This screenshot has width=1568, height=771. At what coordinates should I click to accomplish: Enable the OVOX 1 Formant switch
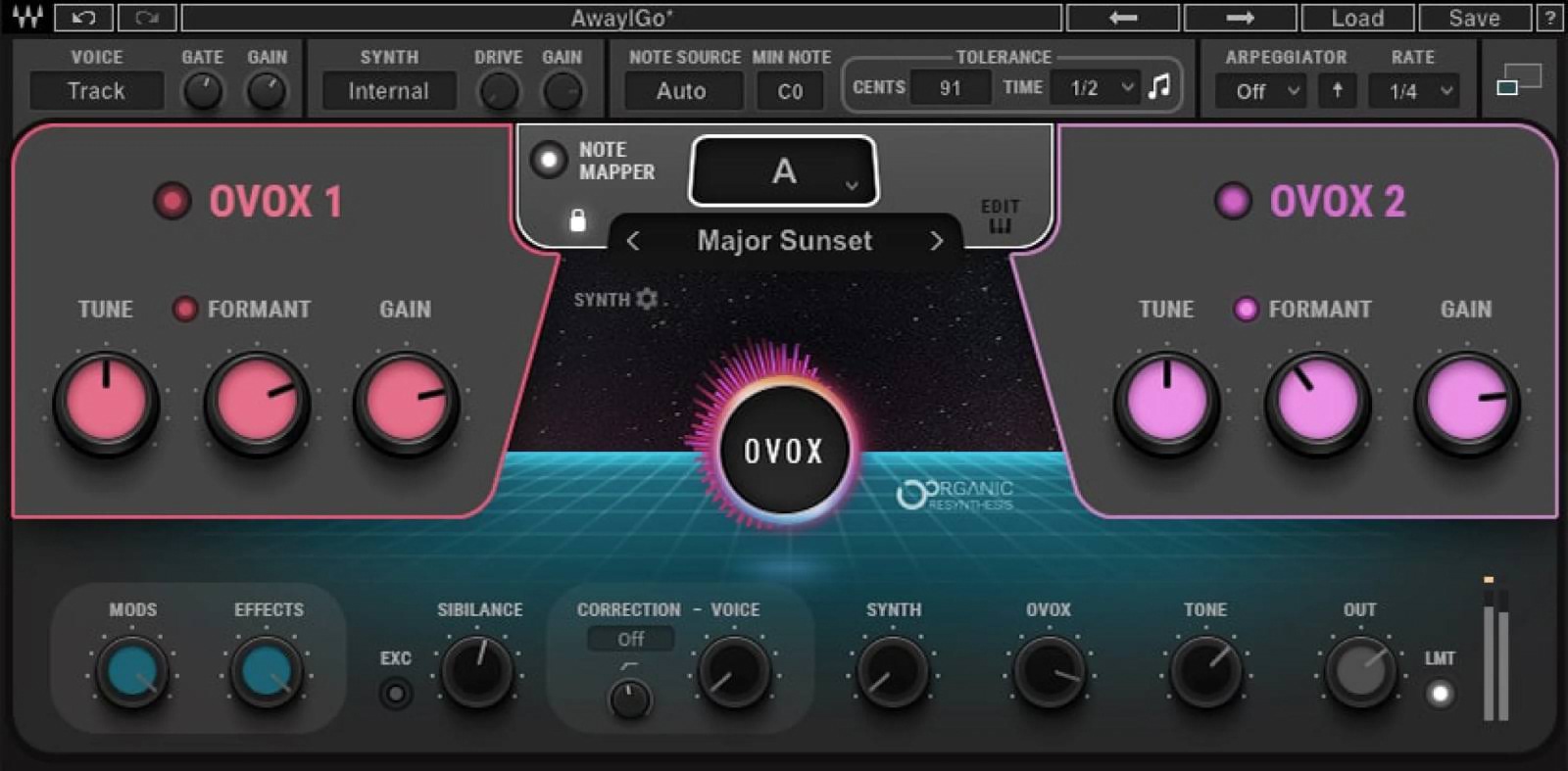[x=184, y=309]
